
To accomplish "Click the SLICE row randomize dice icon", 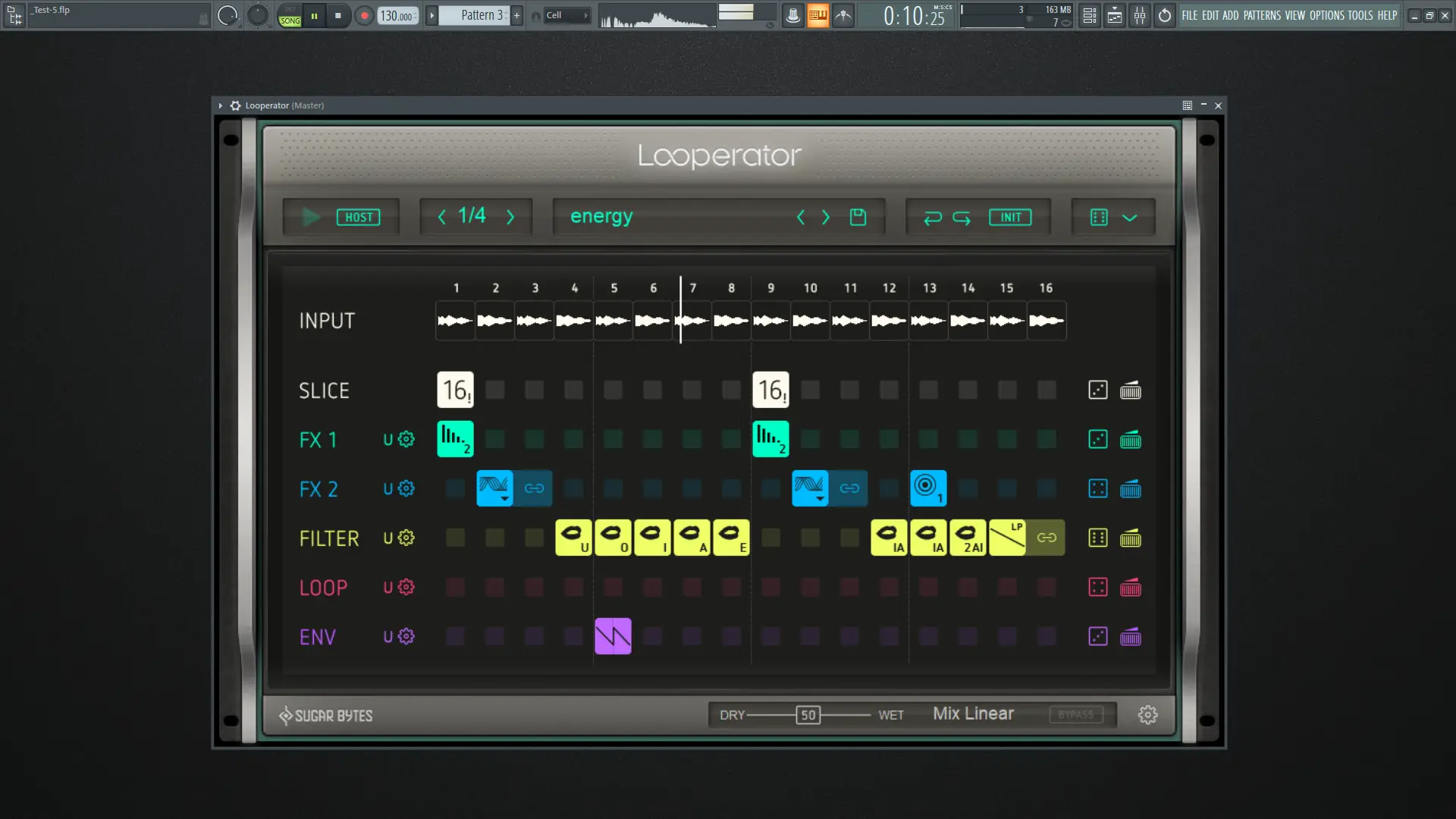I will pyautogui.click(x=1097, y=390).
